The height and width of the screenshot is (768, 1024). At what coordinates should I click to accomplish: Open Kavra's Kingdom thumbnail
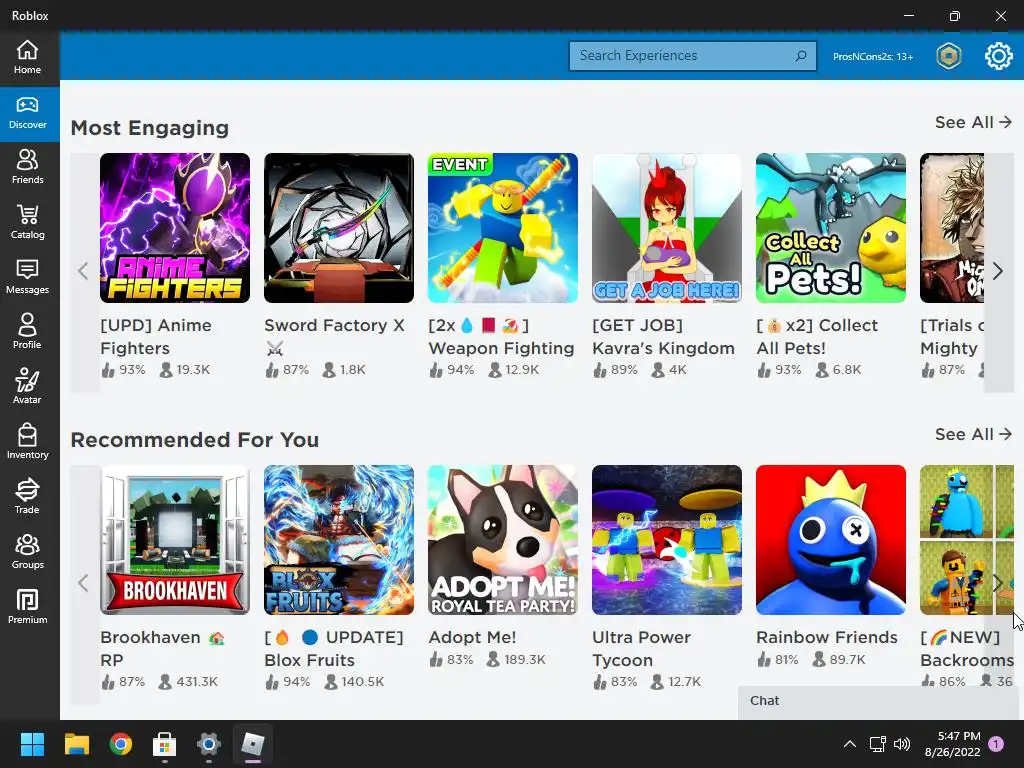coord(667,228)
